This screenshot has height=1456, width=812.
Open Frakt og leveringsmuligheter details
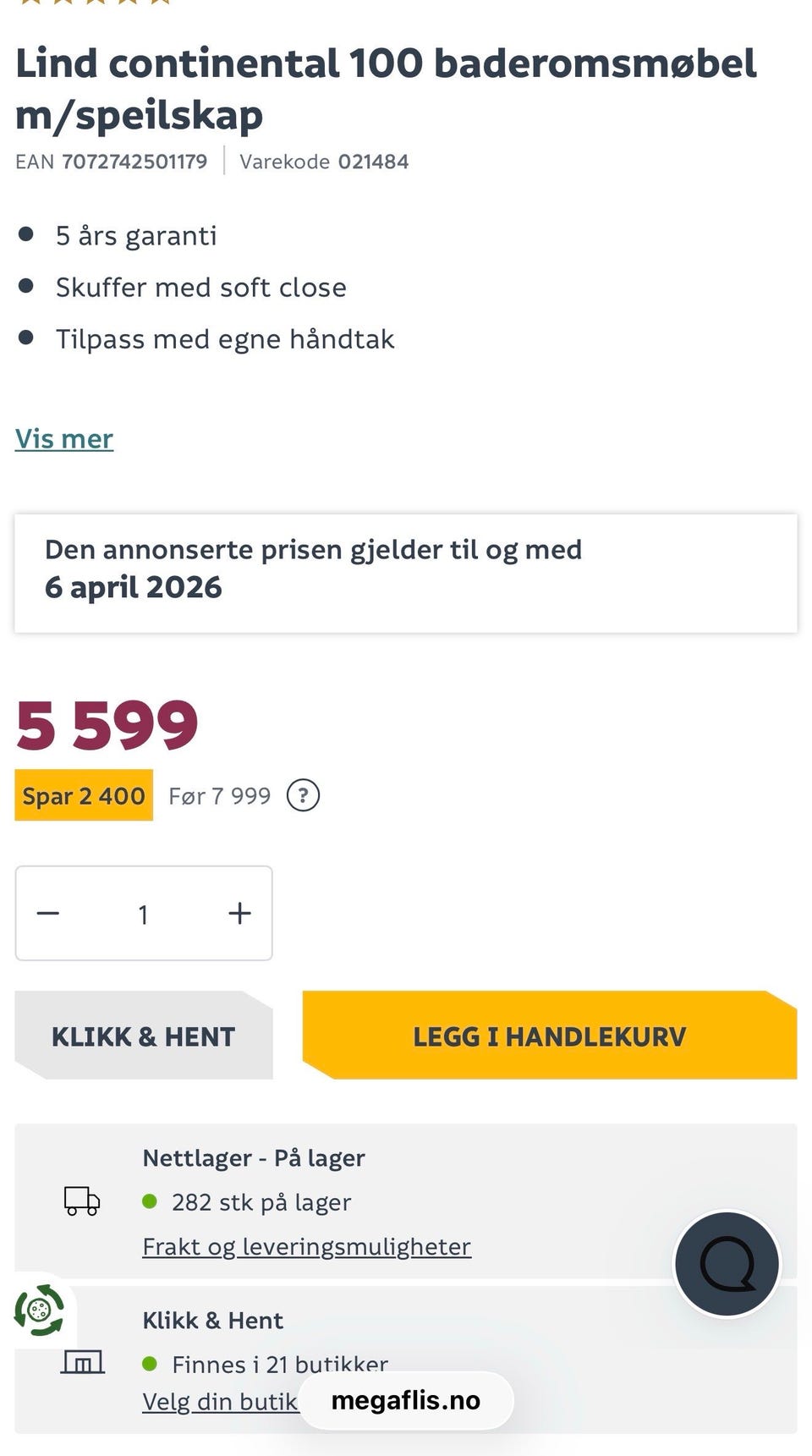306,1246
